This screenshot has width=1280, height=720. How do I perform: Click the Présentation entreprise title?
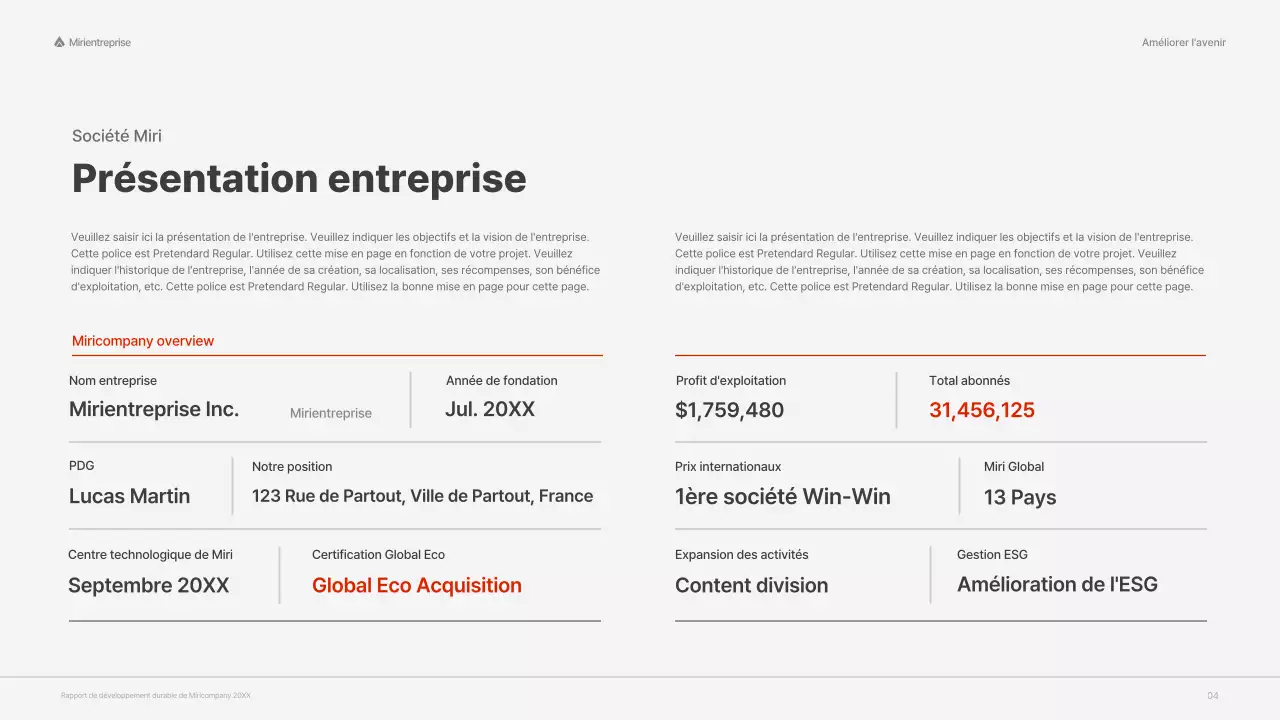pos(299,178)
